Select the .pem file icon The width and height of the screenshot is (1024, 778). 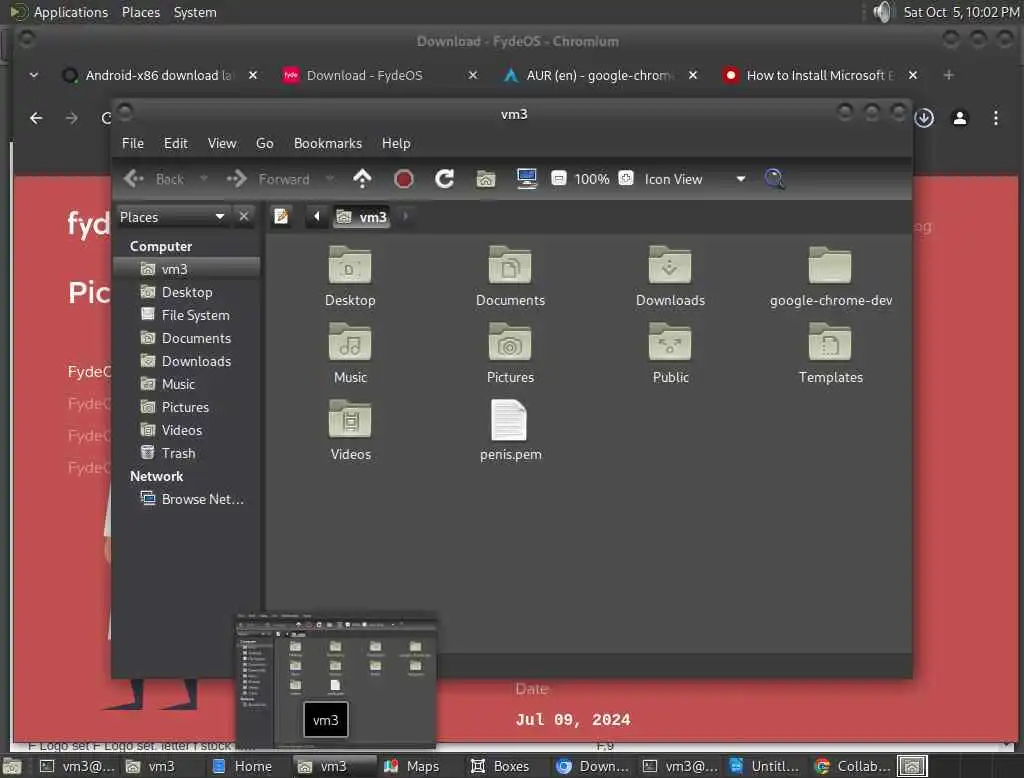tap(509, 420)
